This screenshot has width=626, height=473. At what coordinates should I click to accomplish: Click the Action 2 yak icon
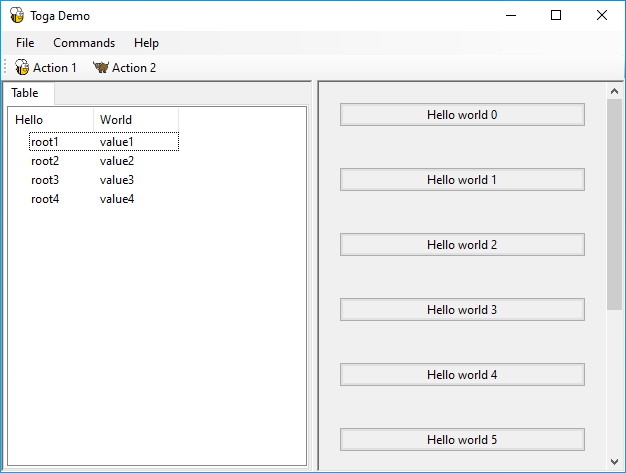coord(100,68)
